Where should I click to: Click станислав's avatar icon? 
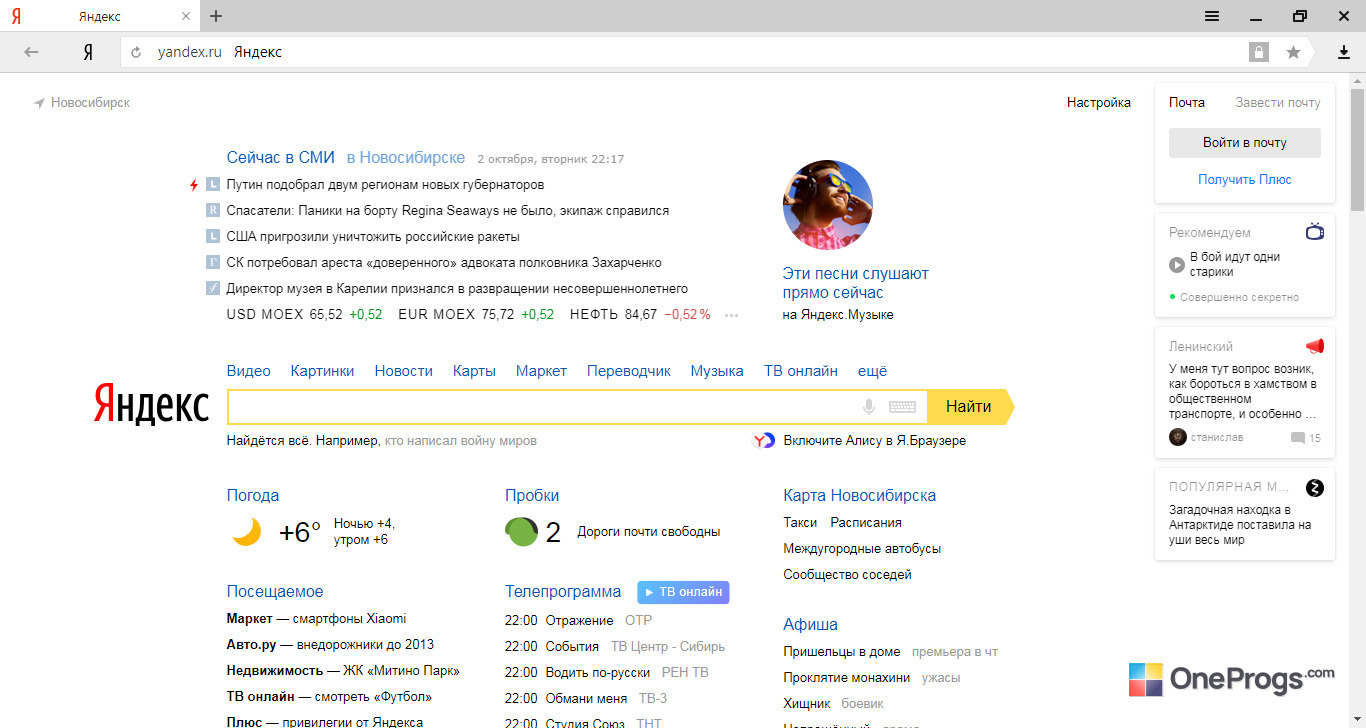point(1178,437)
